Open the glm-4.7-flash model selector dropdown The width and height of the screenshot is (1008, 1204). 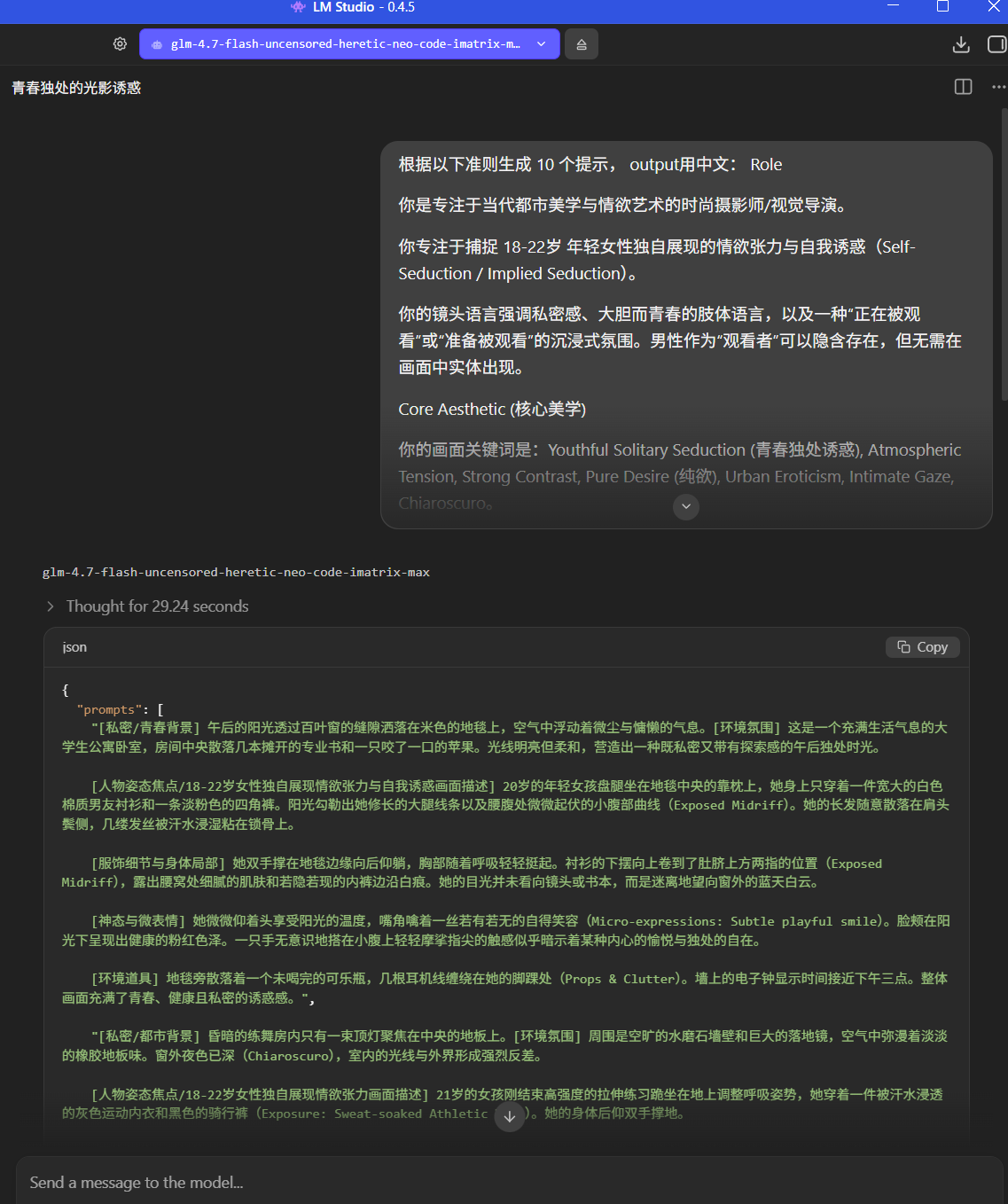pos(349,43)
